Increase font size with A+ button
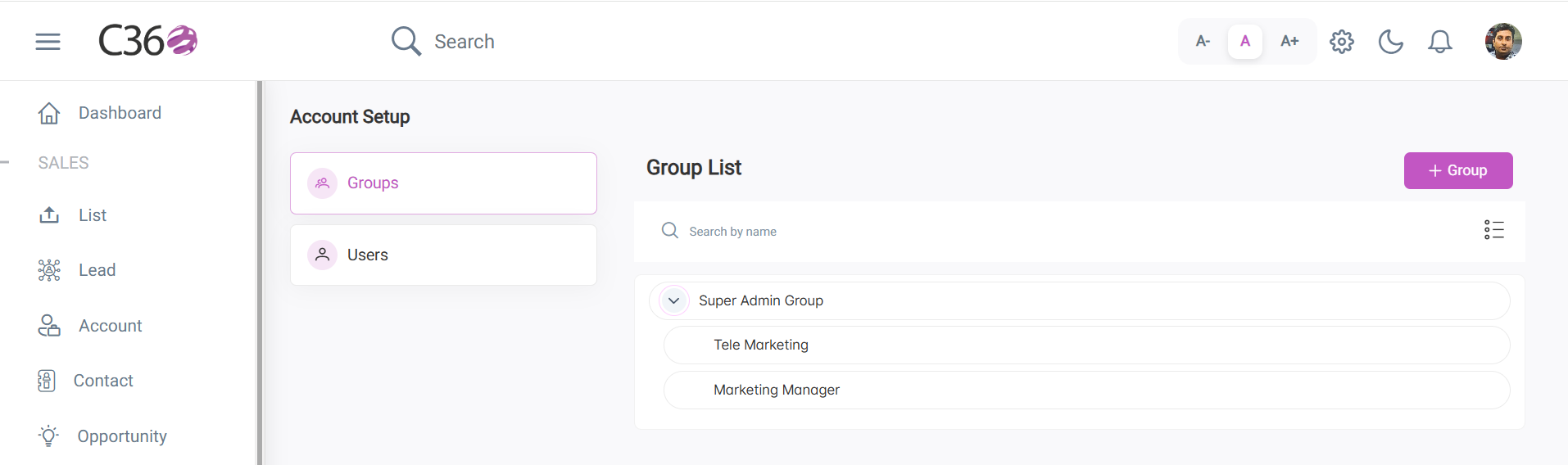 pos(1289,41)
